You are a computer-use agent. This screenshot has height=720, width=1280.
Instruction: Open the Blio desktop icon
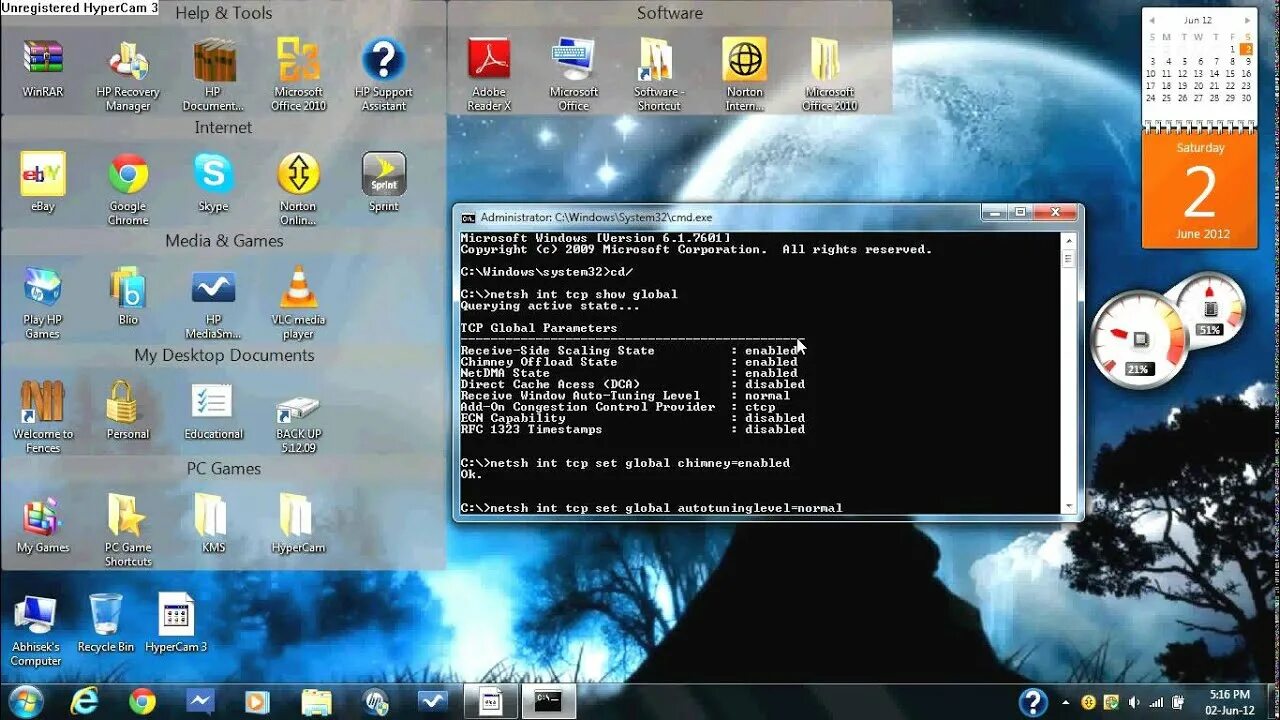click(x=128, y=296)
